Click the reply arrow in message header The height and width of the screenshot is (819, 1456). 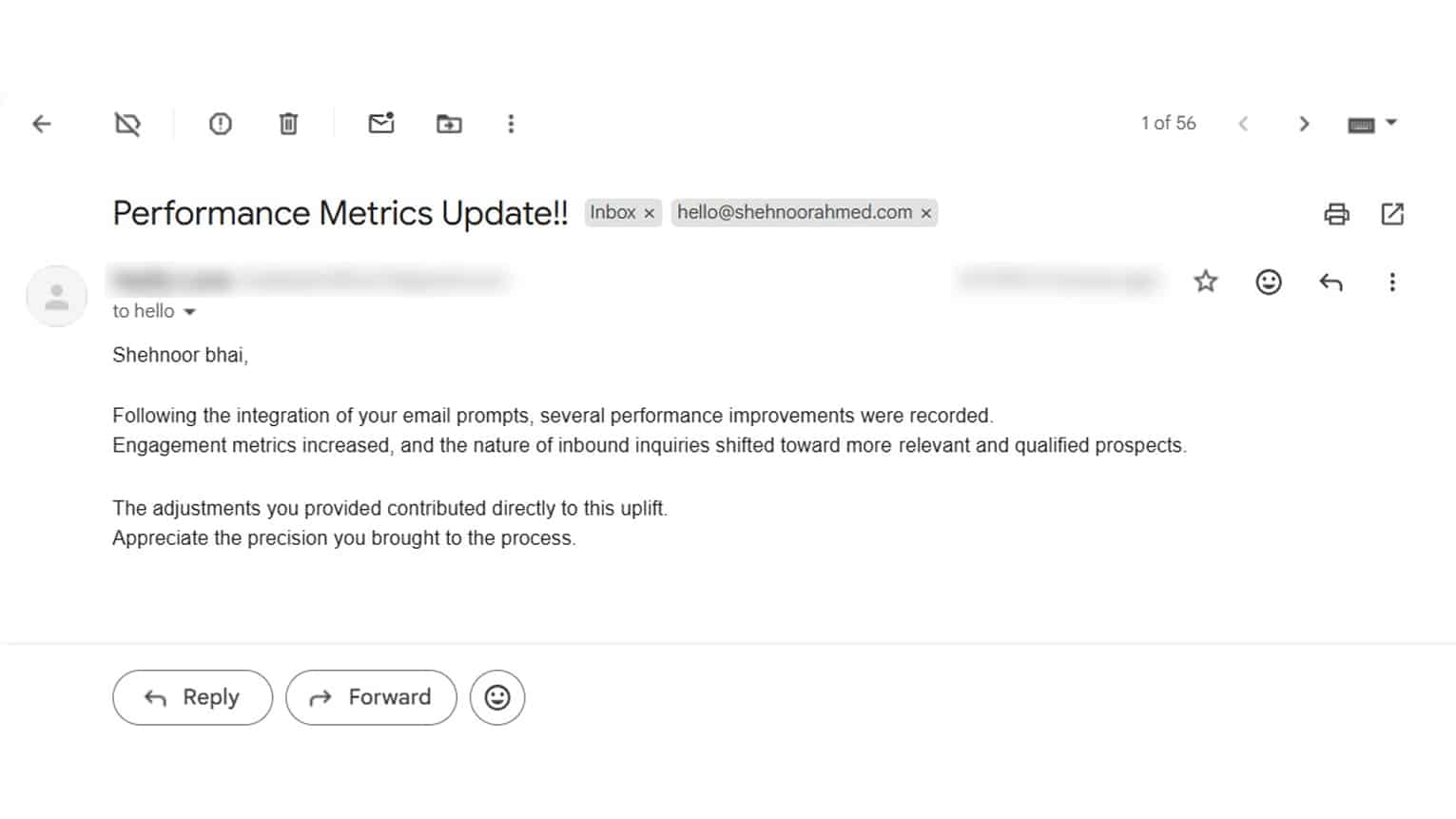click(x=1330, y=282)
